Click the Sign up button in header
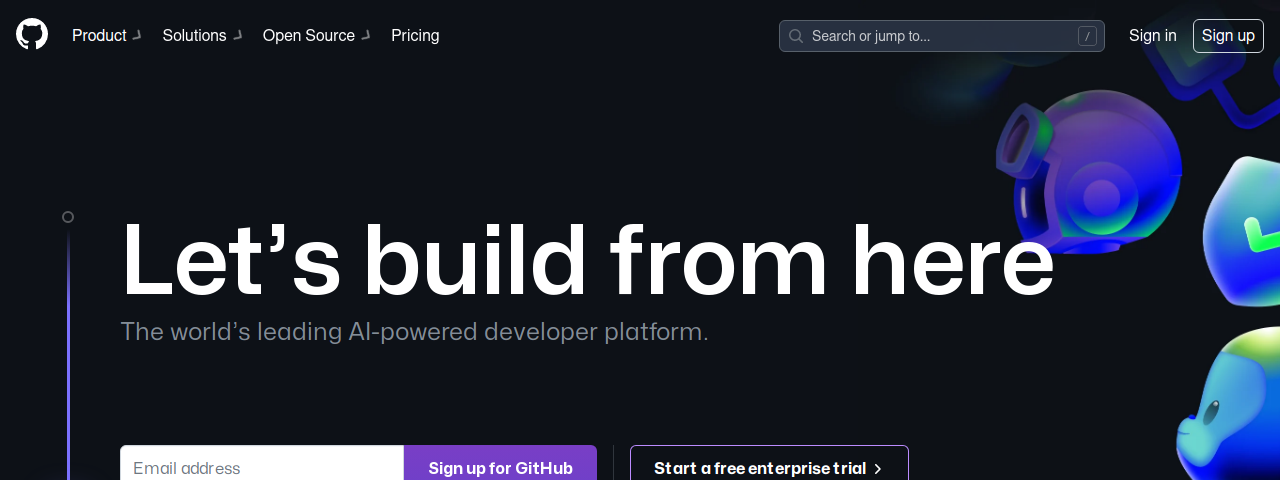This screenshot has height=480, width=1280. [x=1228, y=36]
